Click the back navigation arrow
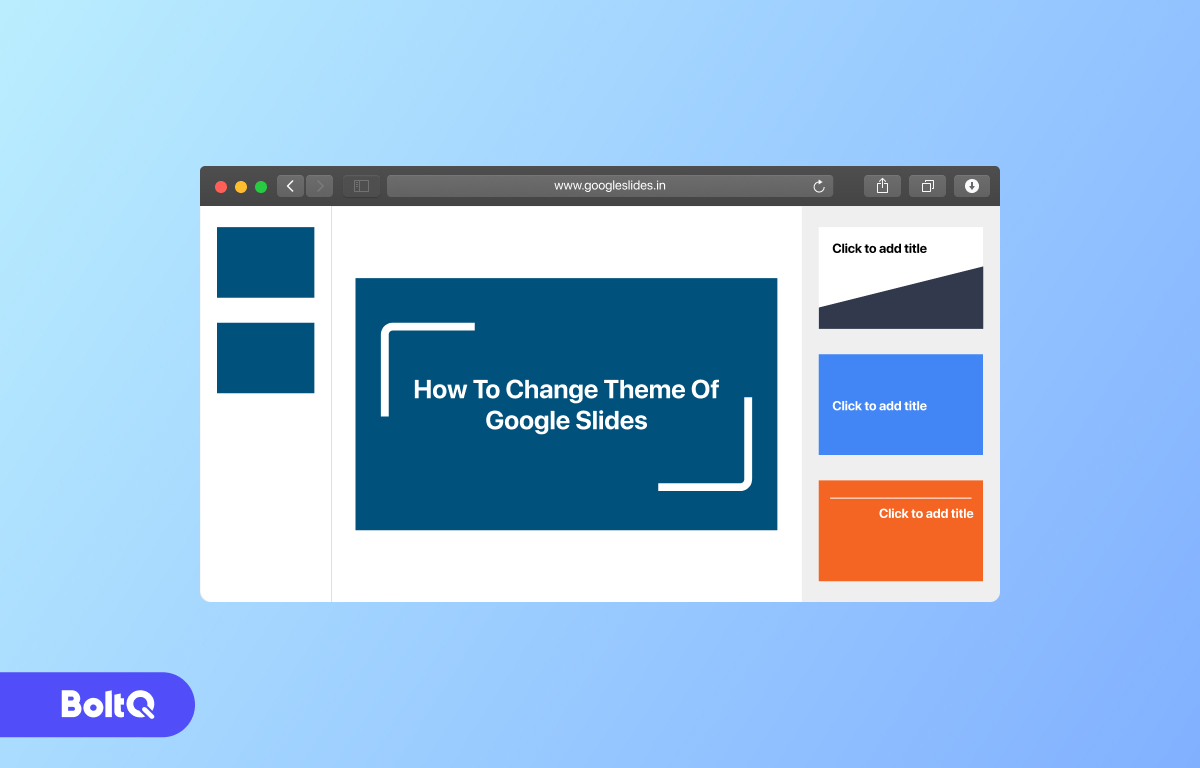The width and height of the screenshot is (1200, 768). 290,185
